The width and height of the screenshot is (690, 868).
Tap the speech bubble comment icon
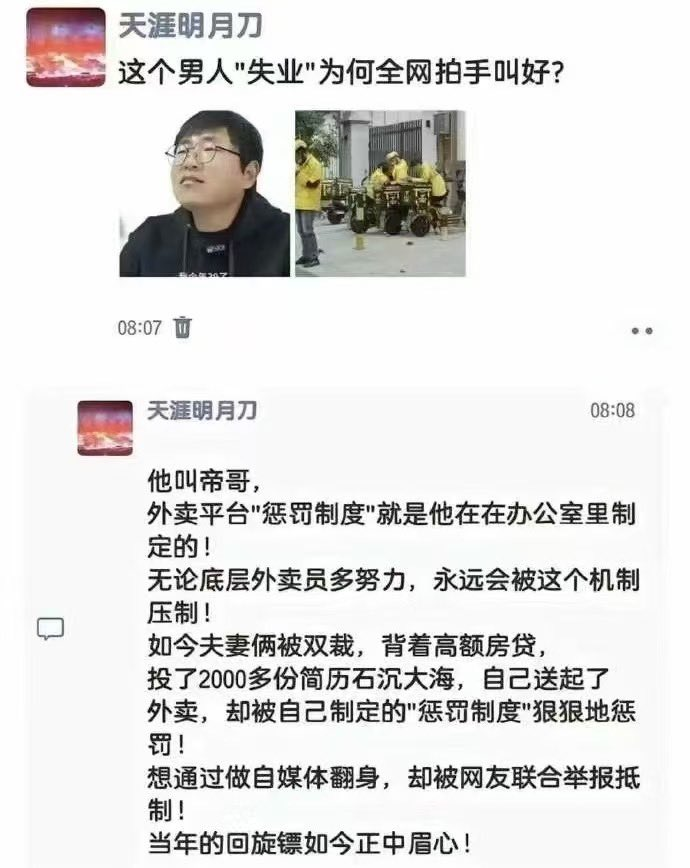coord(50,629)
